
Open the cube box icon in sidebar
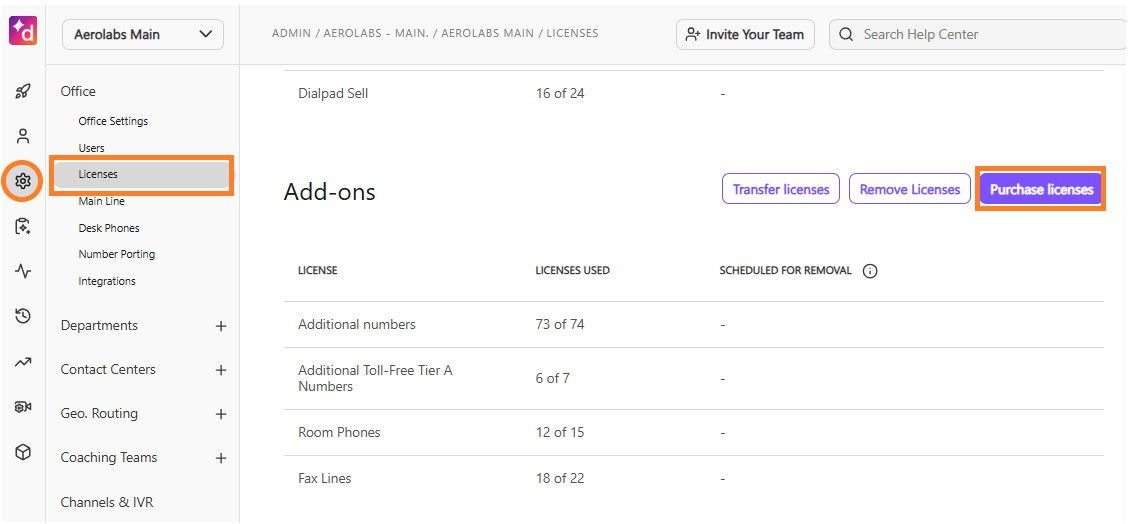point(23,452)
